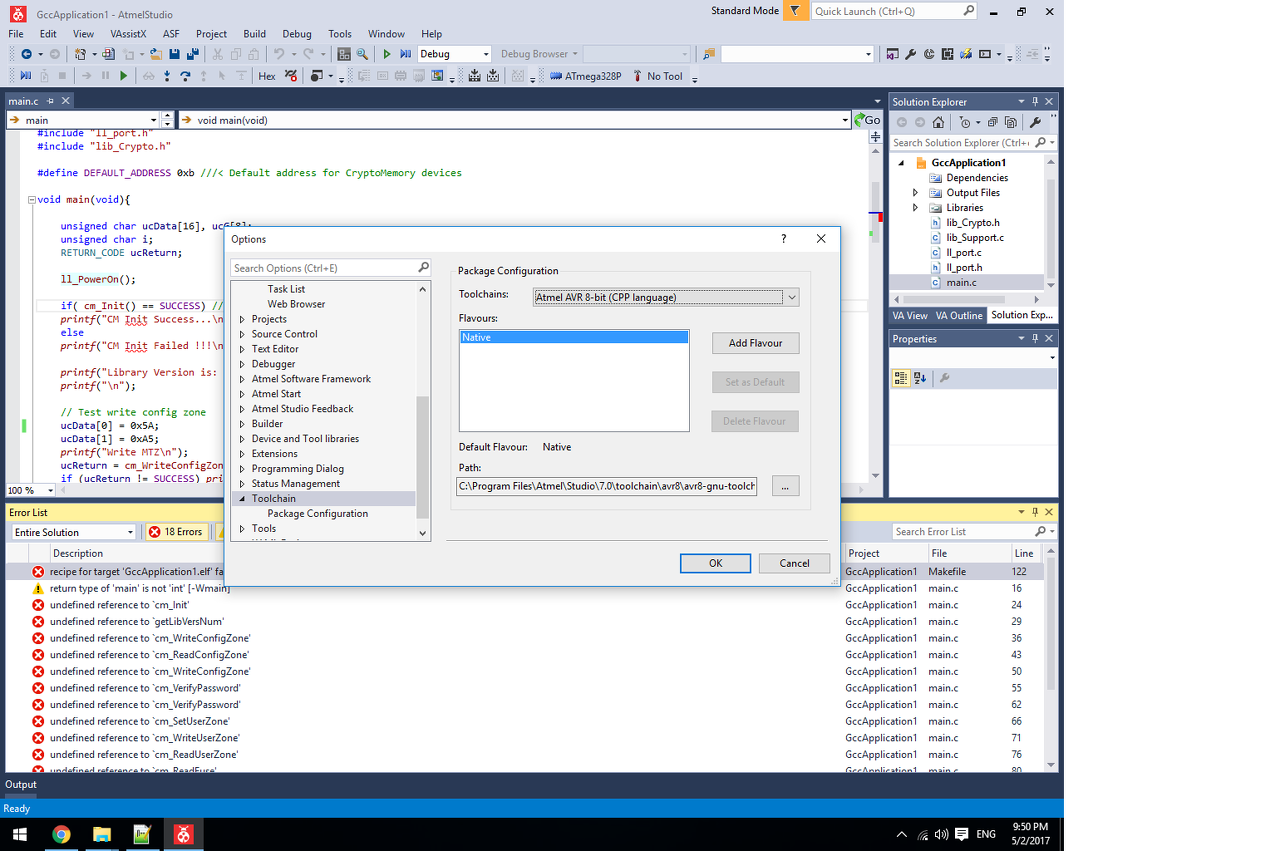Image resolution: width=1280 pixels, height=851 pixels.
Task: Open the ASF menu
Action: pos(171,34)
